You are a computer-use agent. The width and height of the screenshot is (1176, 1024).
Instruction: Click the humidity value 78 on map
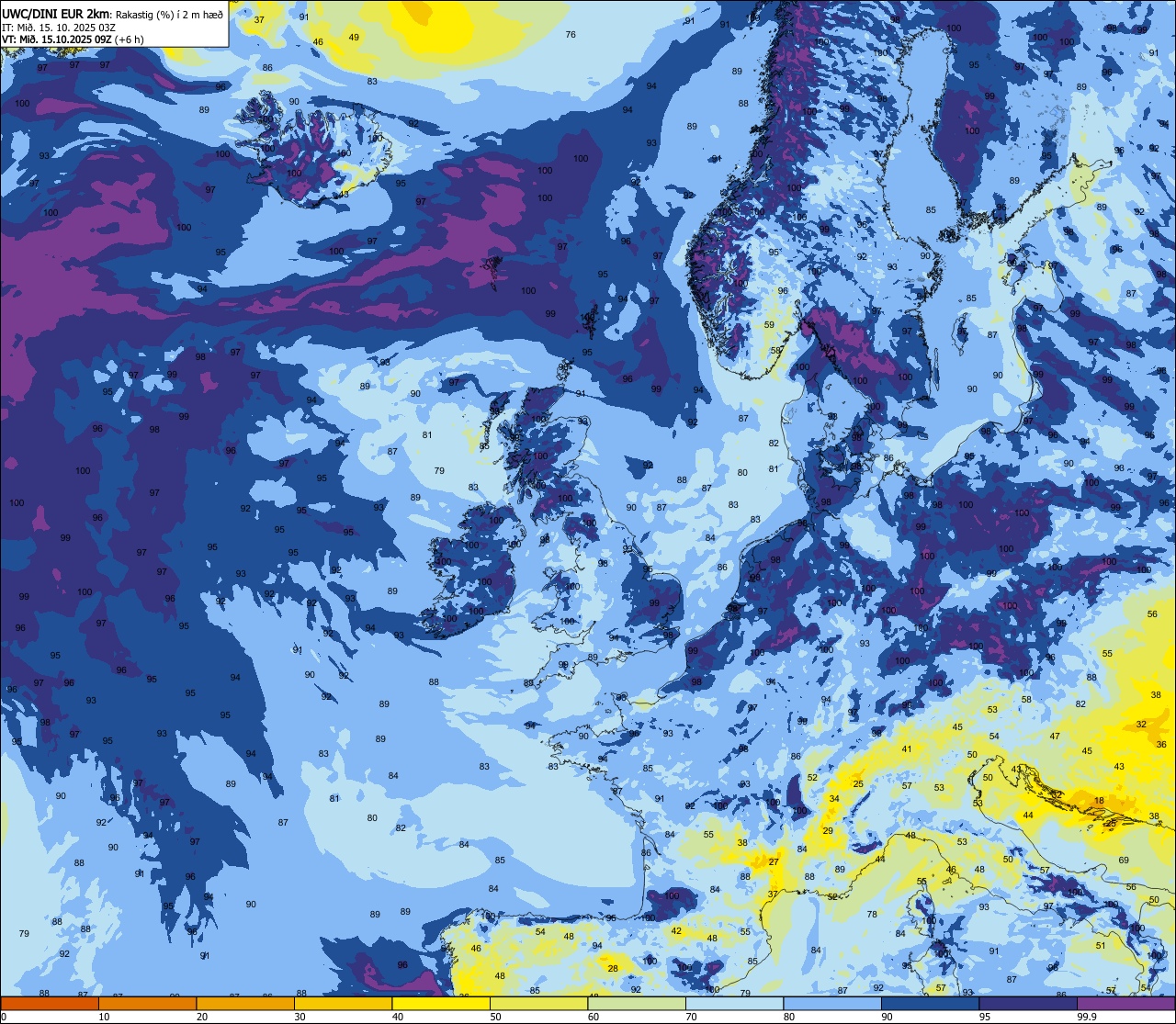872,914
